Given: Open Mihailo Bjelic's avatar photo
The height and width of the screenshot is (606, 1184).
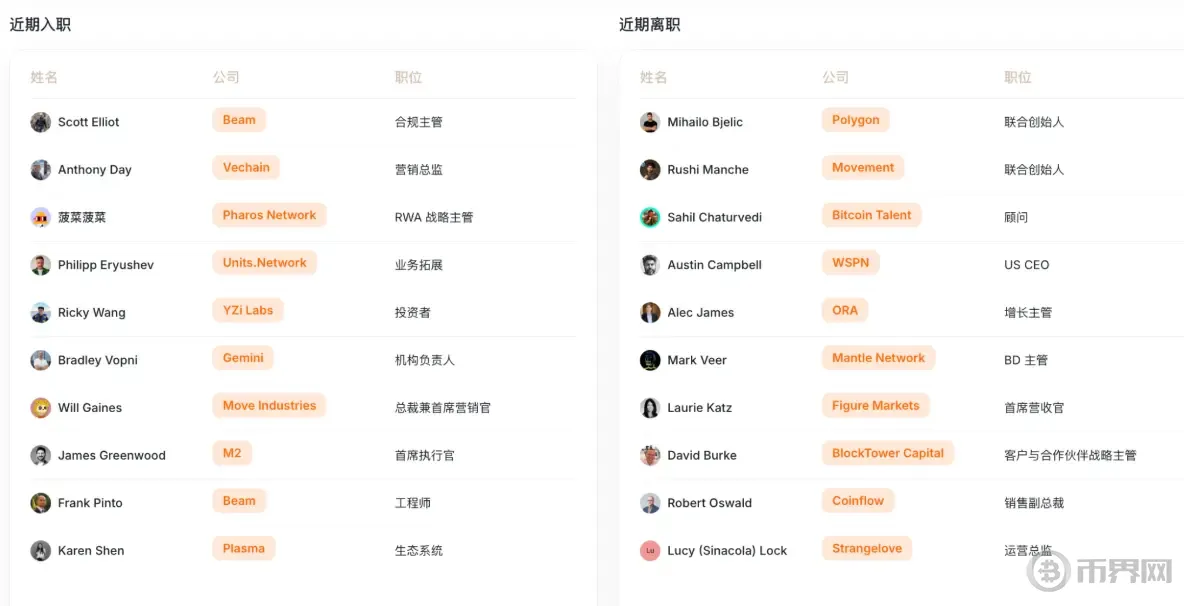Looking at the screenshot, I should [649, 122].
